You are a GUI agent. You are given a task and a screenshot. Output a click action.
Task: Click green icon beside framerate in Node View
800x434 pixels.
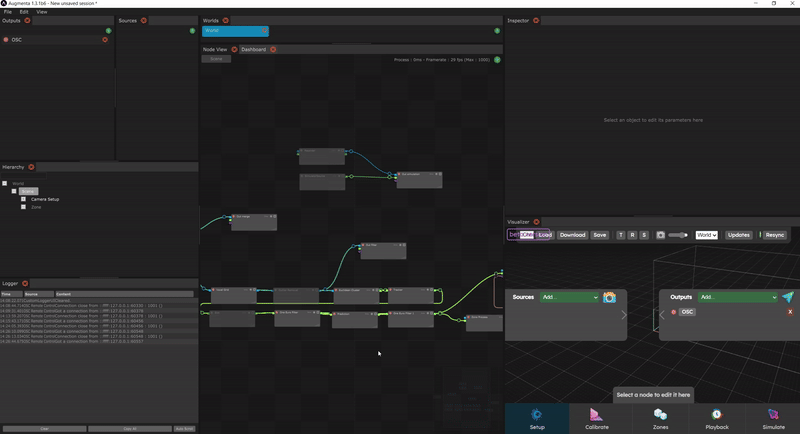coord(497,60)
